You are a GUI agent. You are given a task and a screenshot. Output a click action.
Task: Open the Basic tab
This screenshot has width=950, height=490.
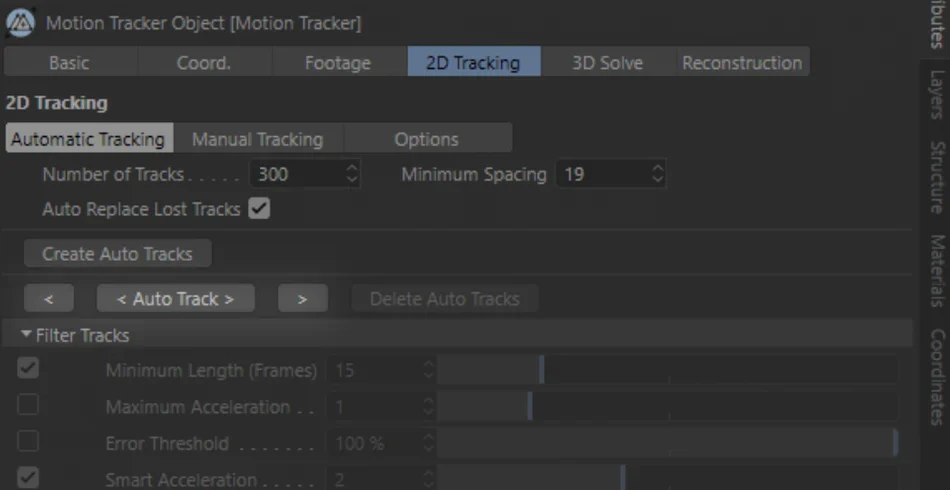click(x=70, y=62)
